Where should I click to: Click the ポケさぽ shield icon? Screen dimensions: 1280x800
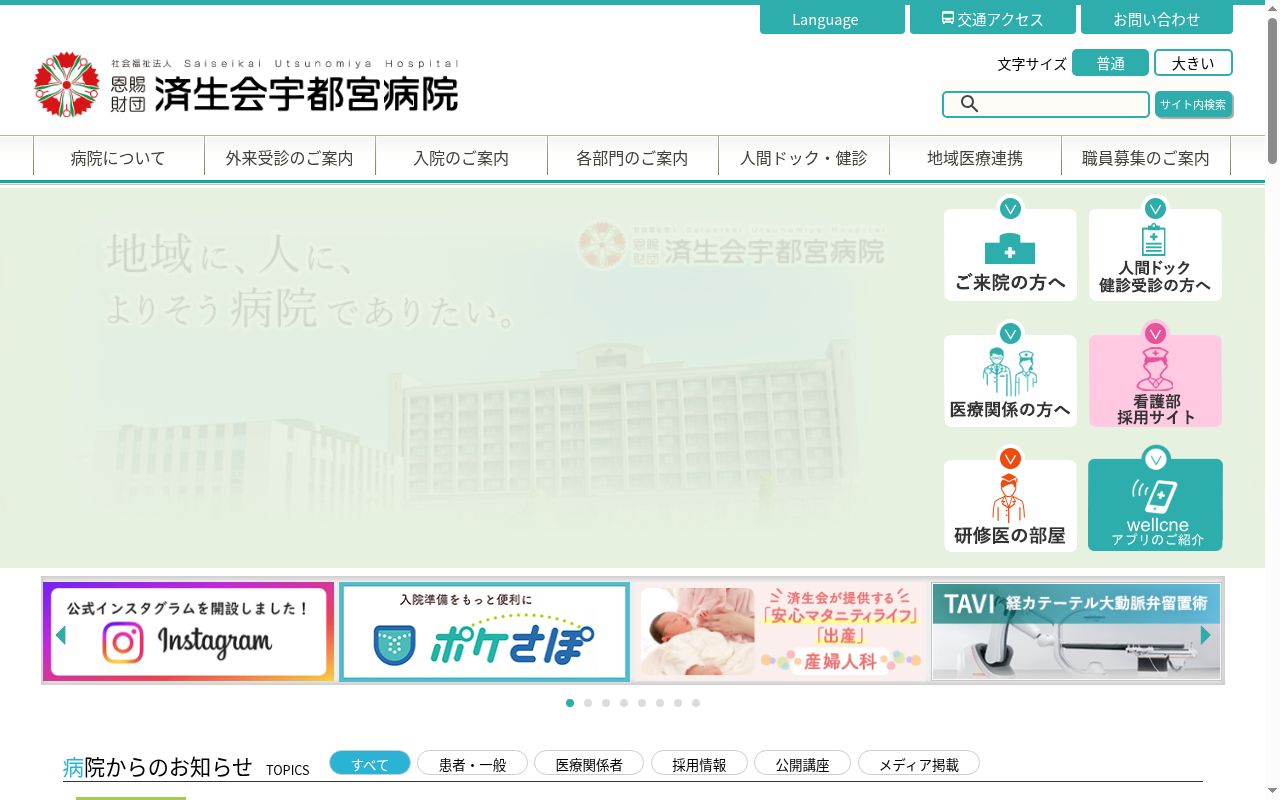tap(394, 645)
